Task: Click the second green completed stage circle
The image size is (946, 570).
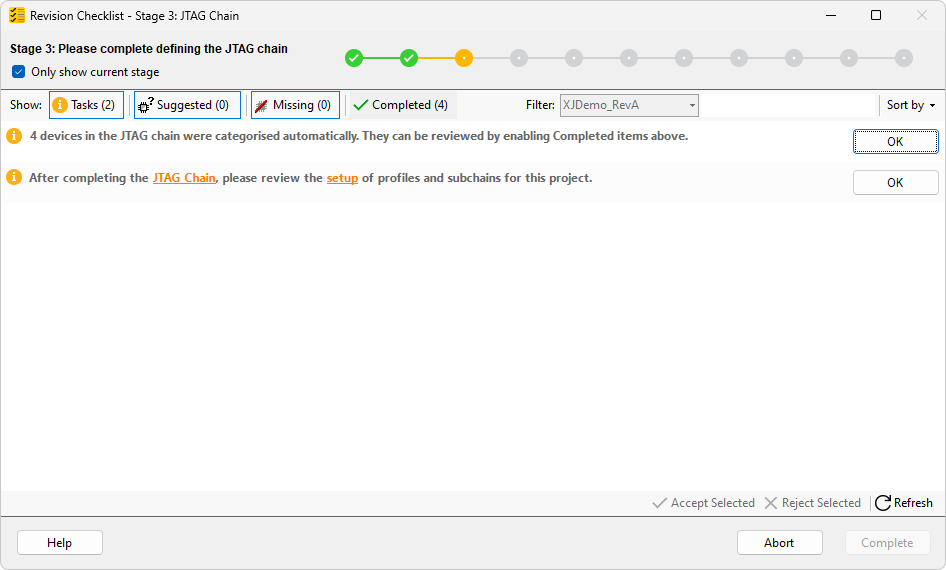Action: tap(409, 58)
